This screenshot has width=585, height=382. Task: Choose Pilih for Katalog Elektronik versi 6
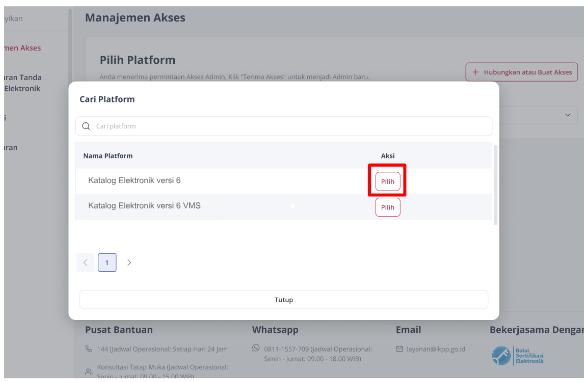tap(388, 181)
